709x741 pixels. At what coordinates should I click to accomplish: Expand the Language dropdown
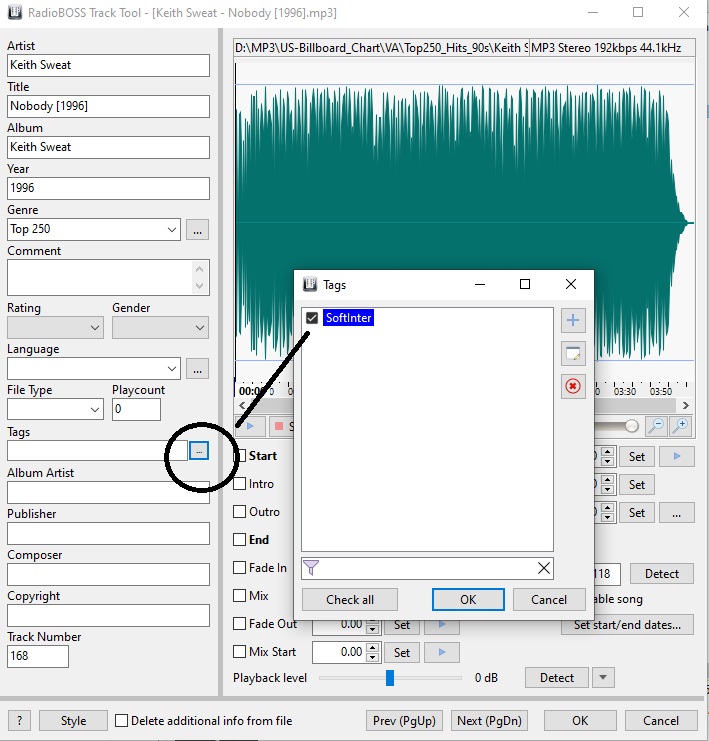[172, 369]
